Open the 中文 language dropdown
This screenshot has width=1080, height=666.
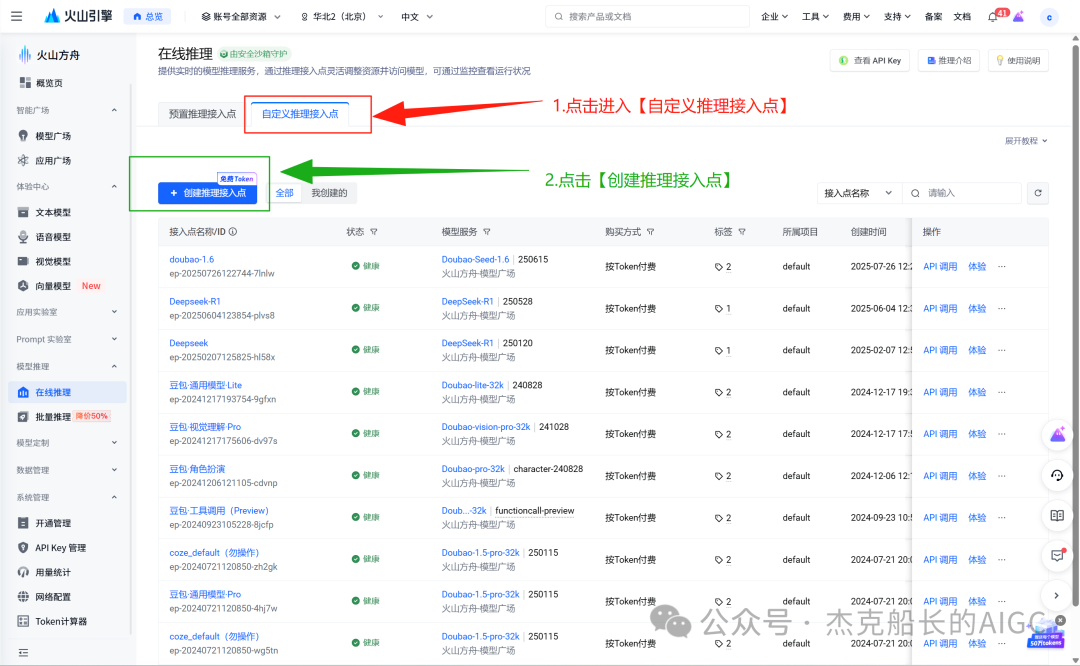click(x=417, y=17)
